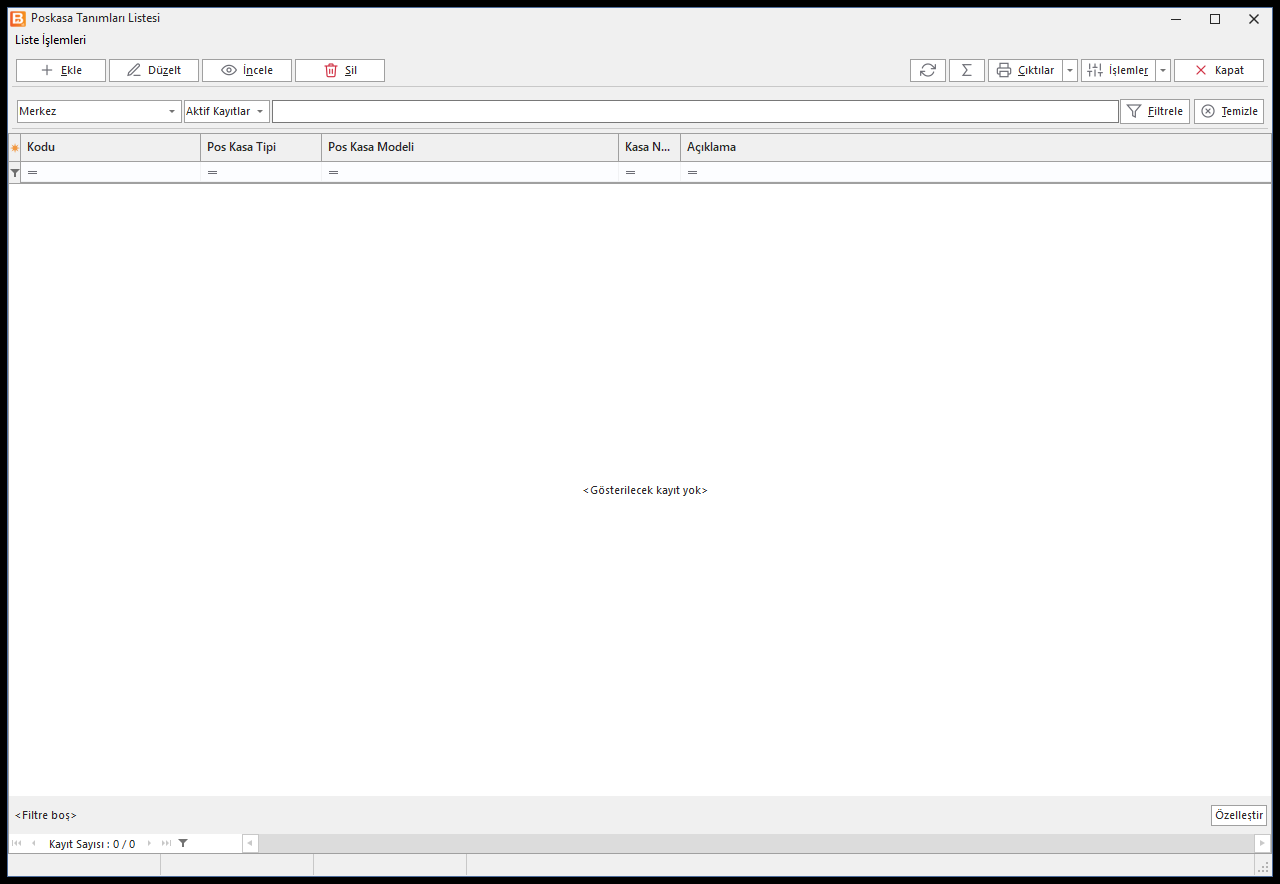The height and width of the screenshot is (884, 1280).
Task: Click the filter row cell under Açıklama
Action: (976, 172)
